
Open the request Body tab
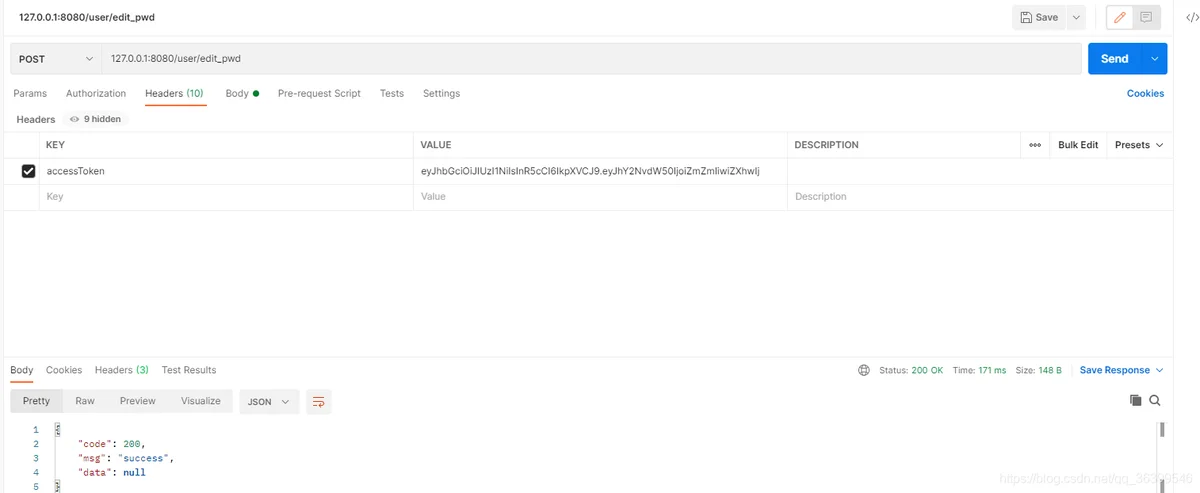point(242,93)
